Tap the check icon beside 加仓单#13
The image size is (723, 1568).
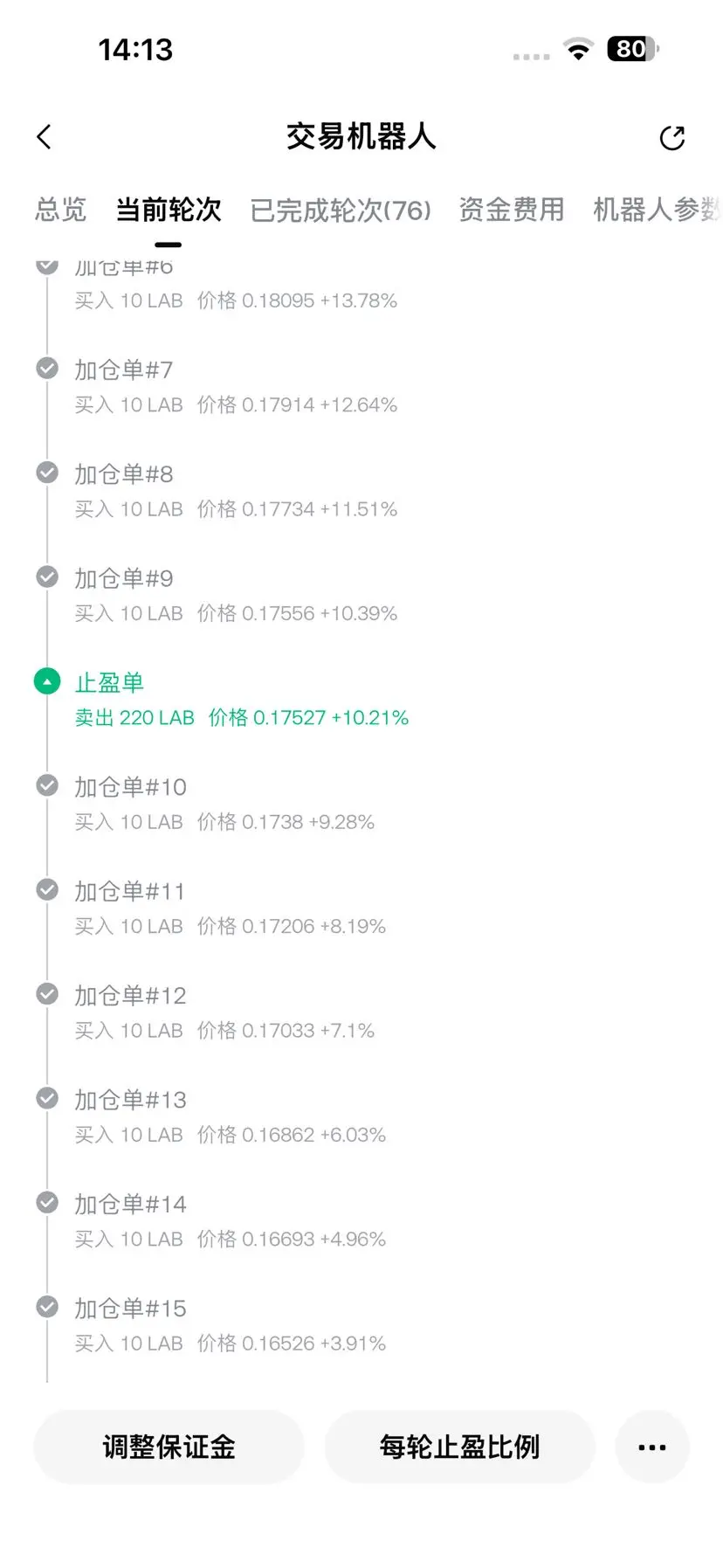click(47, 1098)
